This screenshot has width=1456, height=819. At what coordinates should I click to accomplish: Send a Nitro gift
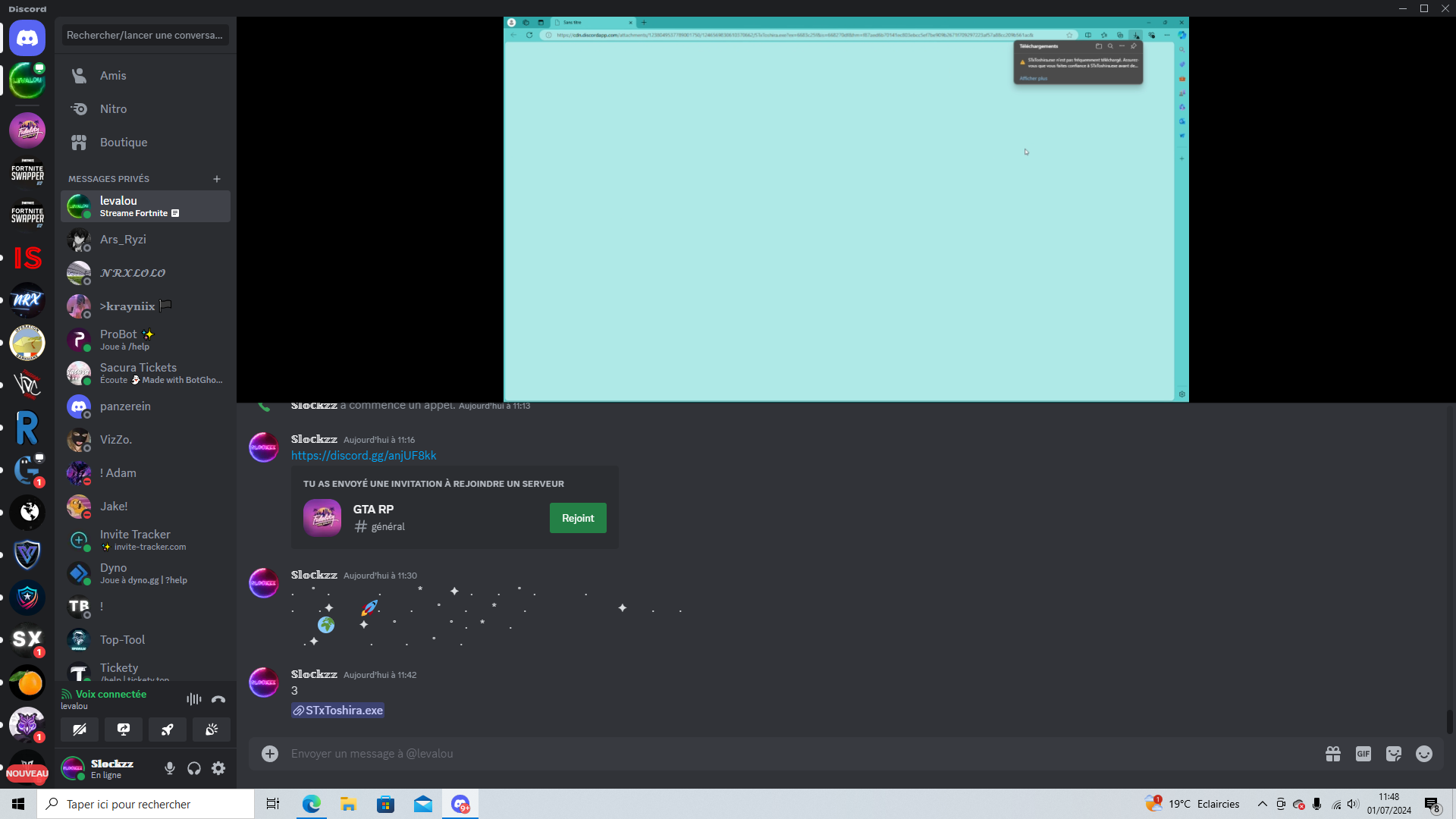pos(1333,754)
